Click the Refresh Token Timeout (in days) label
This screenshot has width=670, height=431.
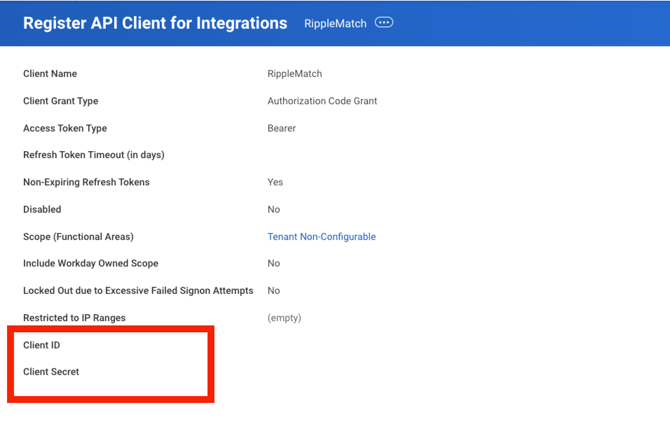tap(93, 155)
